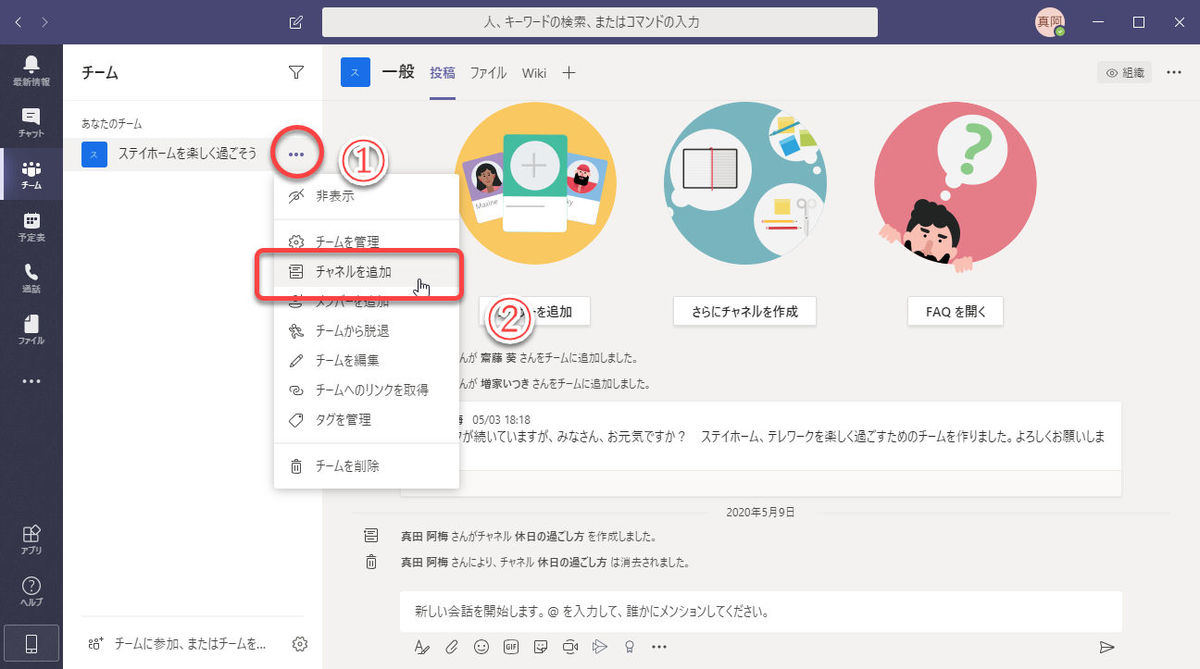Choose チームから脱退 in the context menu

(366, 331)
